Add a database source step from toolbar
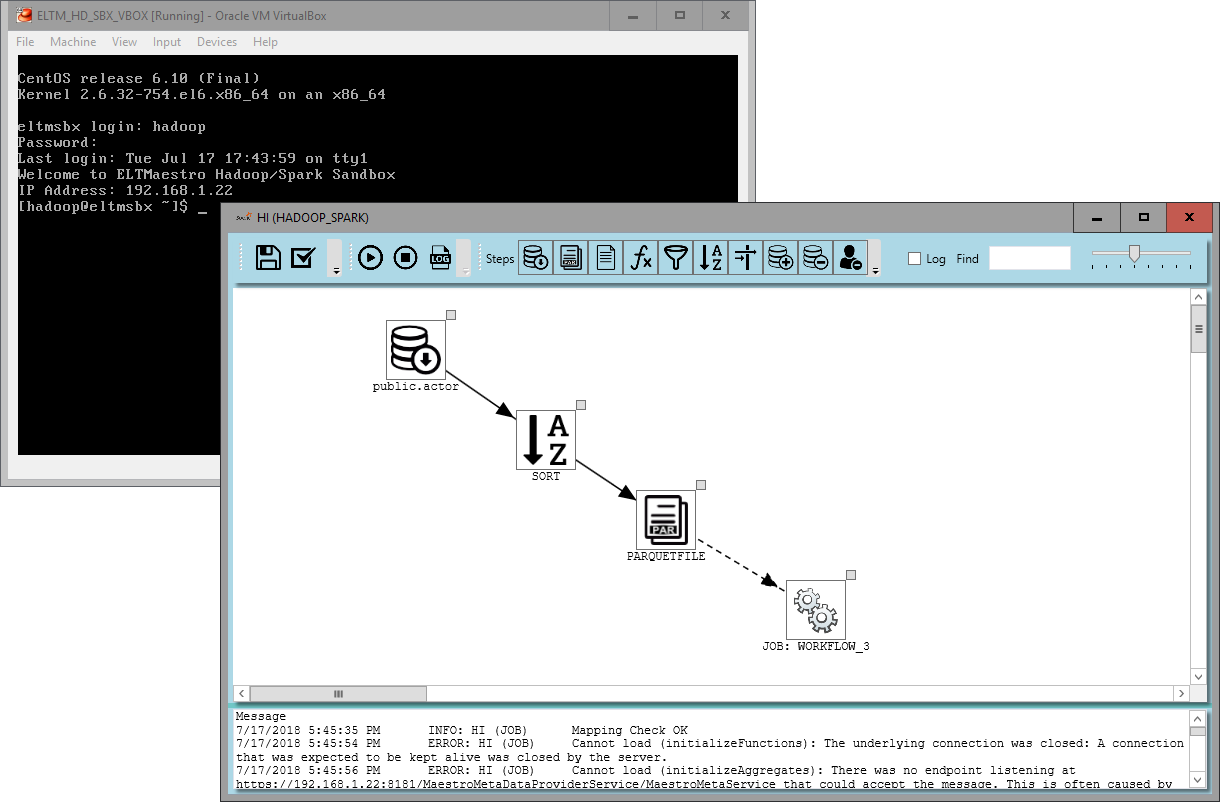The height and width of the screenshot is (802, 1220). coord(536,258)
